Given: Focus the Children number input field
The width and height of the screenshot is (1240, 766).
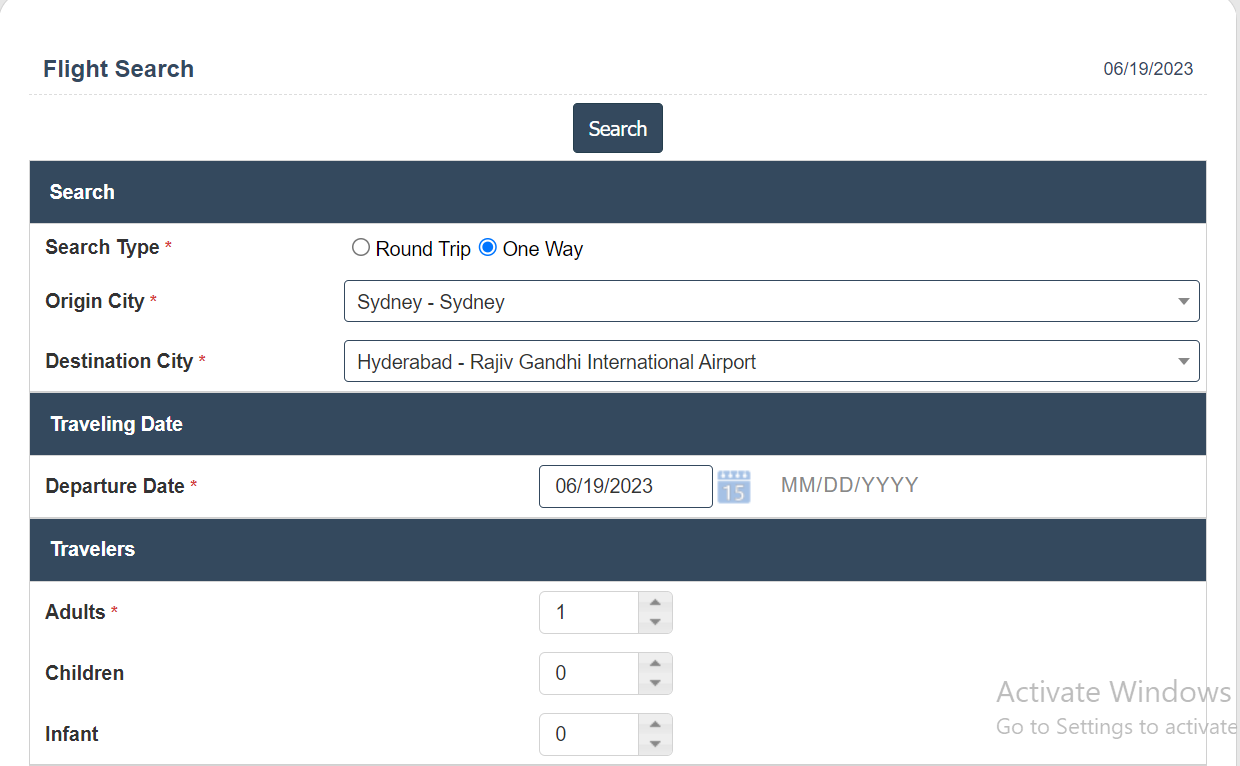Looking at the screenshot, I should [x=589, y=673].
